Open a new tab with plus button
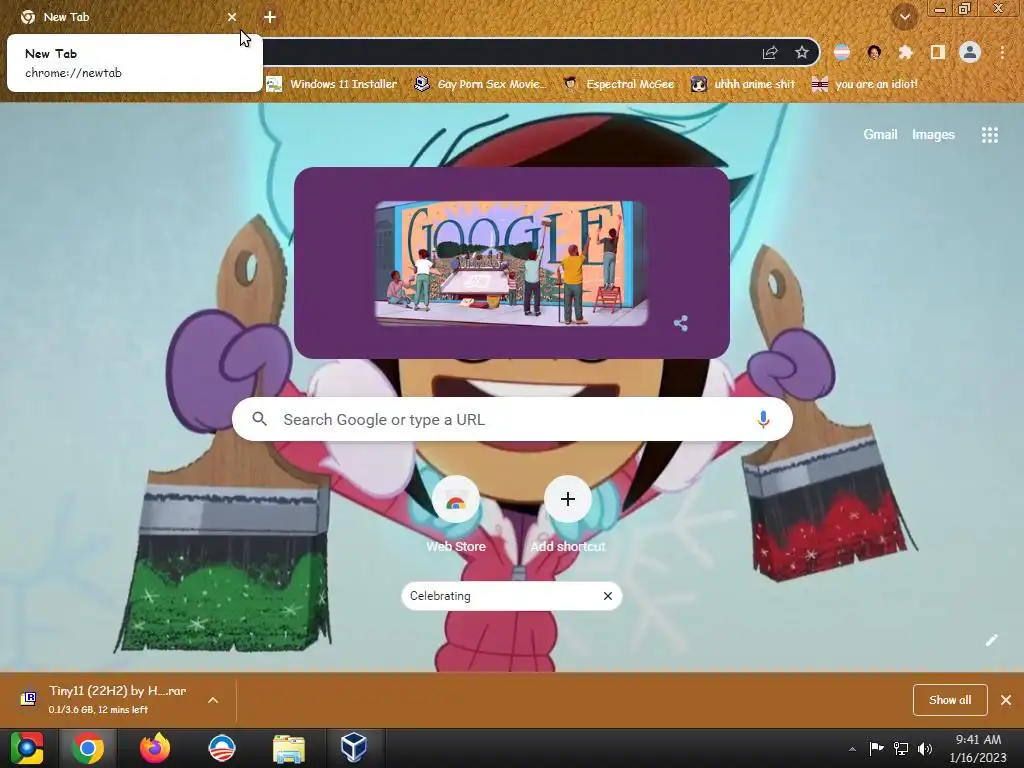Viewport: 1024px width, 768px height. tap(270, 17)
